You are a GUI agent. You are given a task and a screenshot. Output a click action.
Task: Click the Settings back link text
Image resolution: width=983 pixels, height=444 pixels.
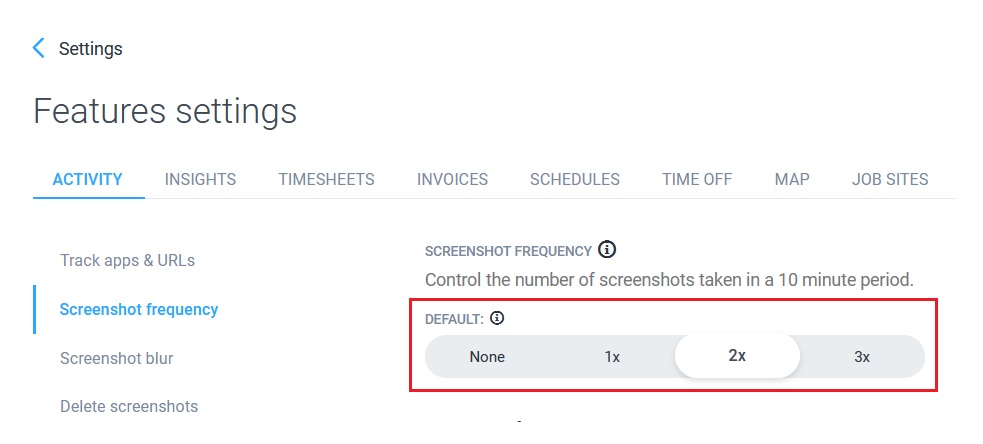click(91, 48)
